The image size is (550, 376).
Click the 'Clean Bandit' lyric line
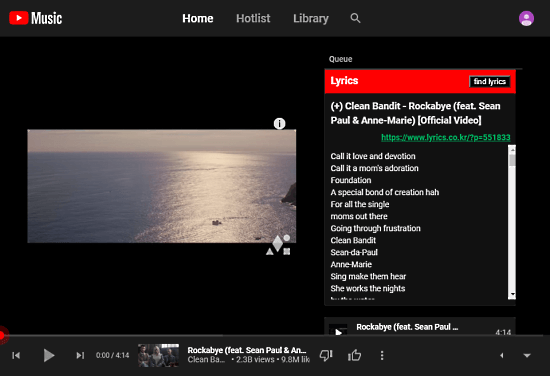[353, 240]
